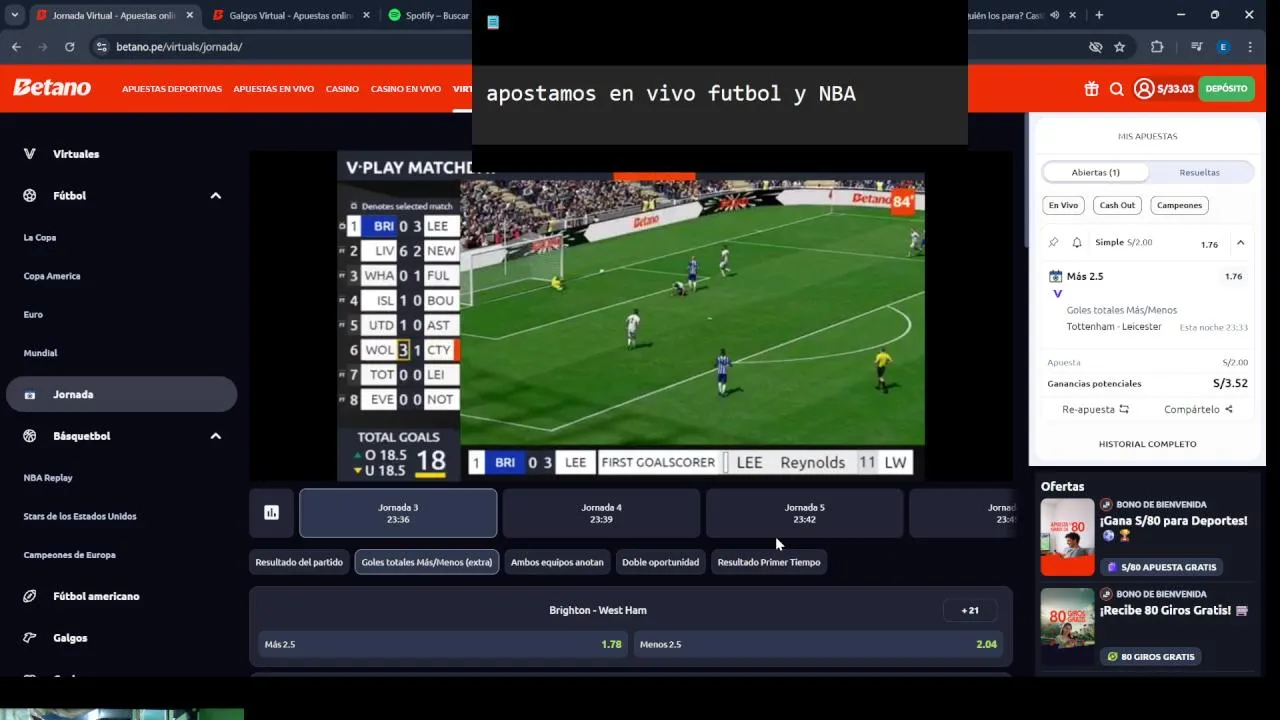Click Compártelo to share the bet
This screenshot has width=1280, height=720.
[1198, 409]
